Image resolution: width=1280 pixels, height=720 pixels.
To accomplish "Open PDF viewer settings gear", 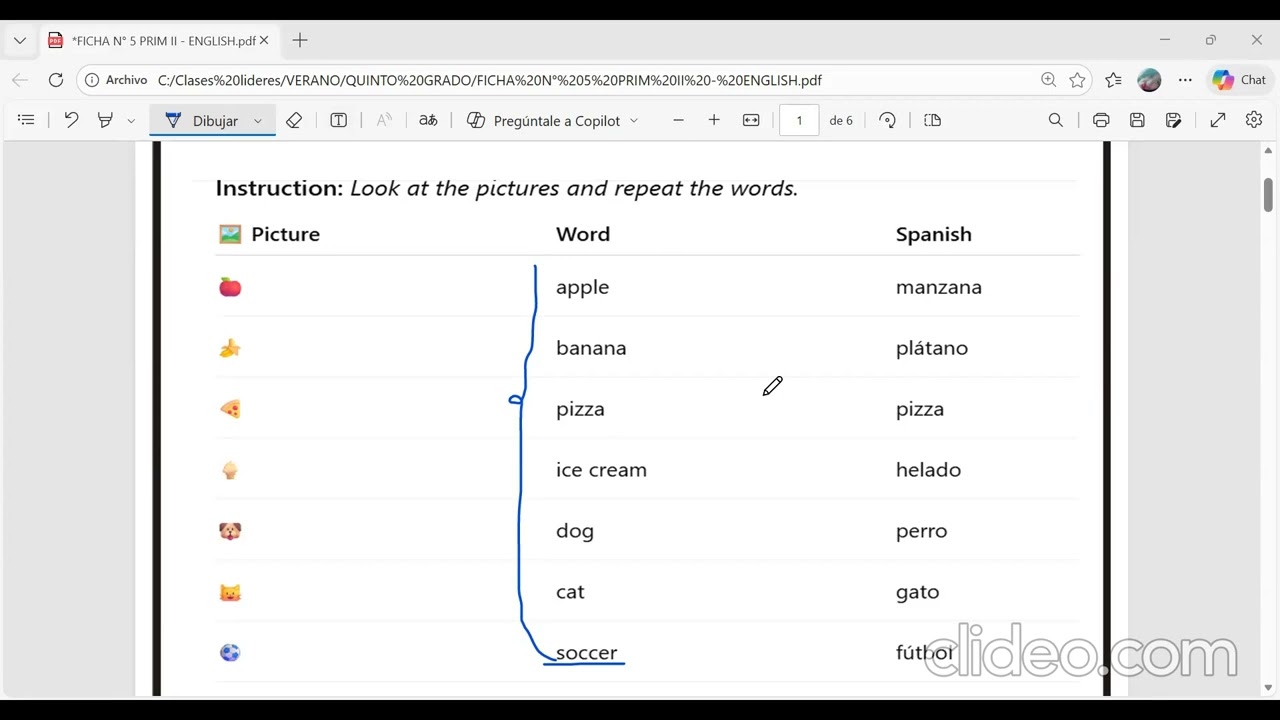I will (x=1254, y=120).
